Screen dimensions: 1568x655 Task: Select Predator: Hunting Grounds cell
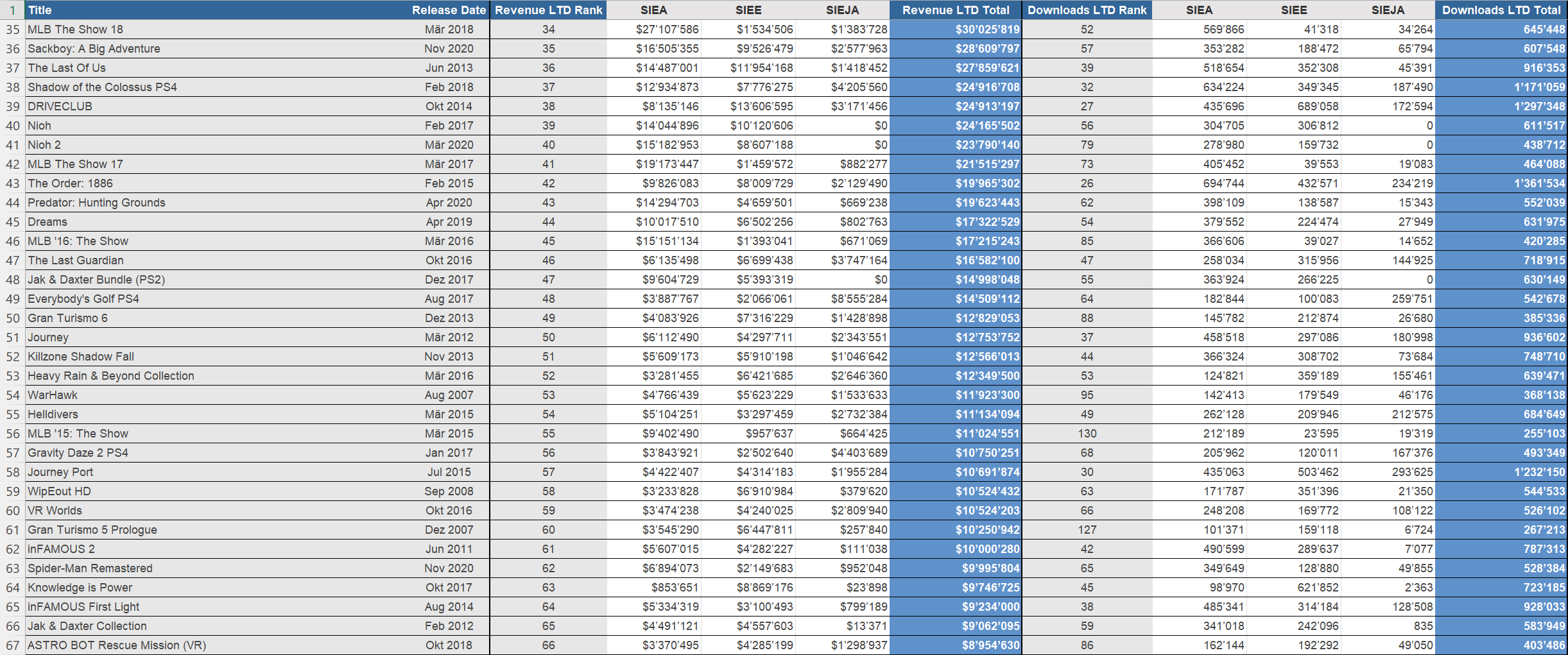point(217,203)
